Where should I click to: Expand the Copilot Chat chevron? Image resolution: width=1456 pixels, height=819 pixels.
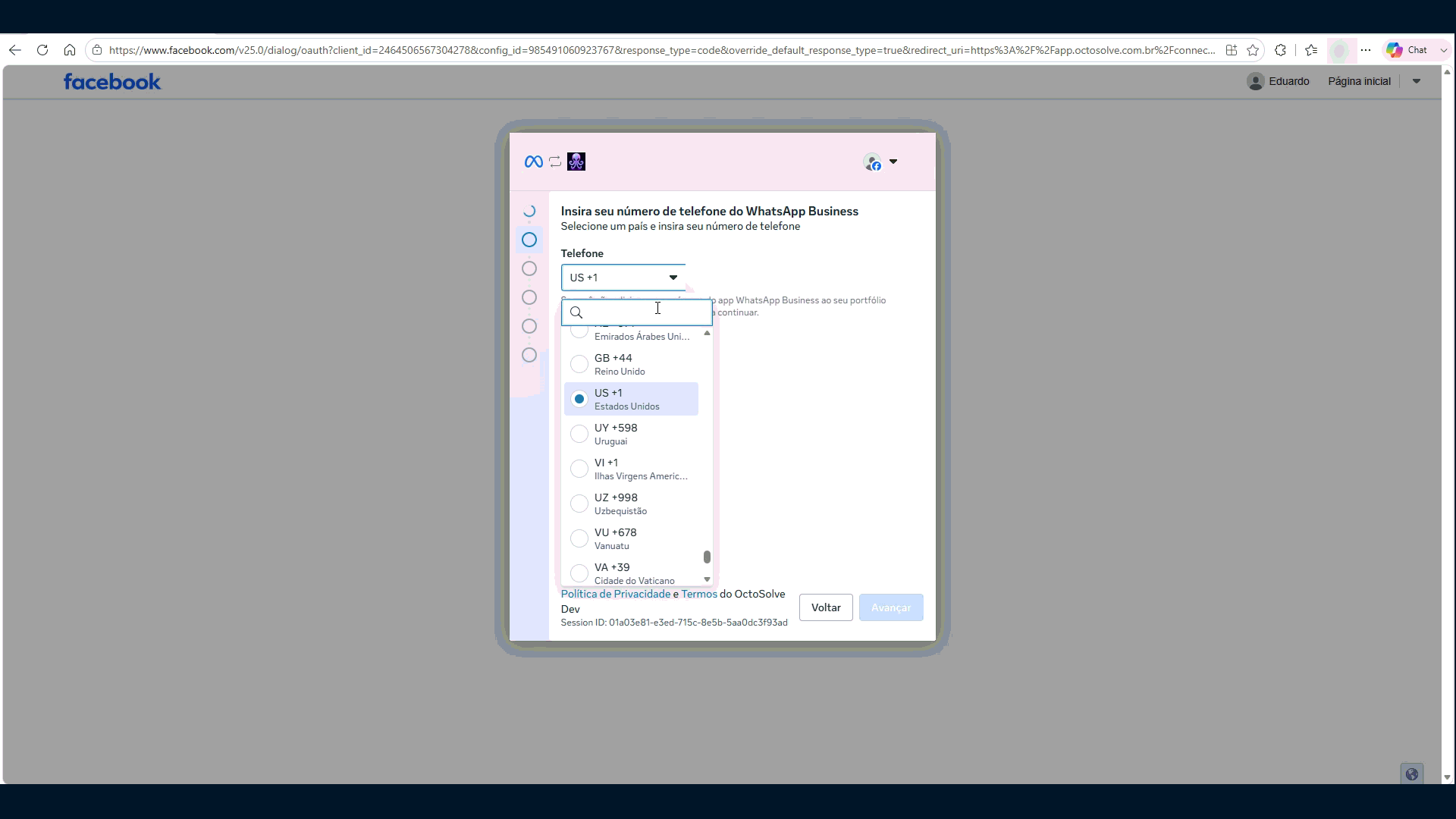1443,50
